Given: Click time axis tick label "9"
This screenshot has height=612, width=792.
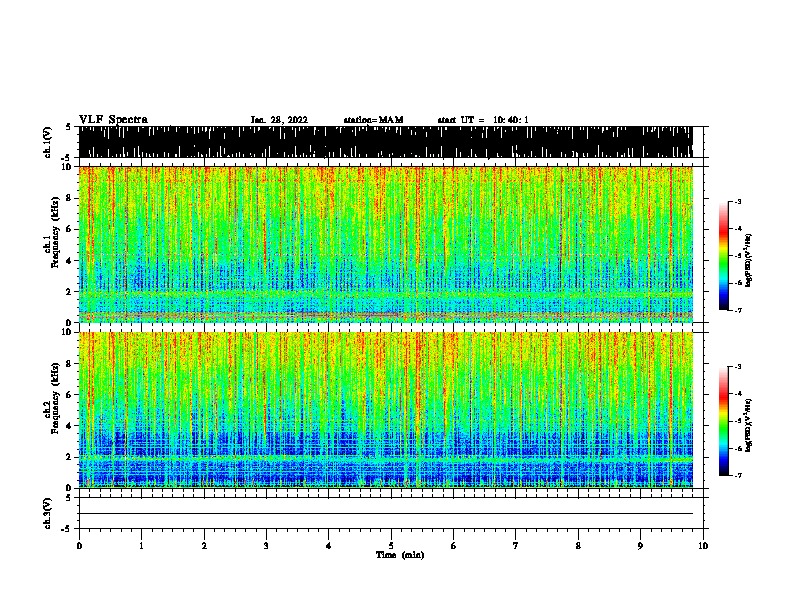Looking at the screenshot, I should [x=640, y=546].
